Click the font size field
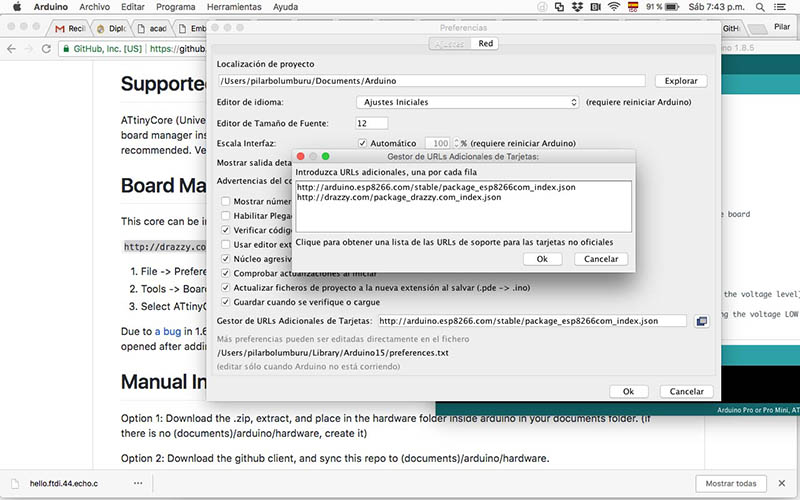The height and width of the screenshot is (500, 800). (371, 123)
